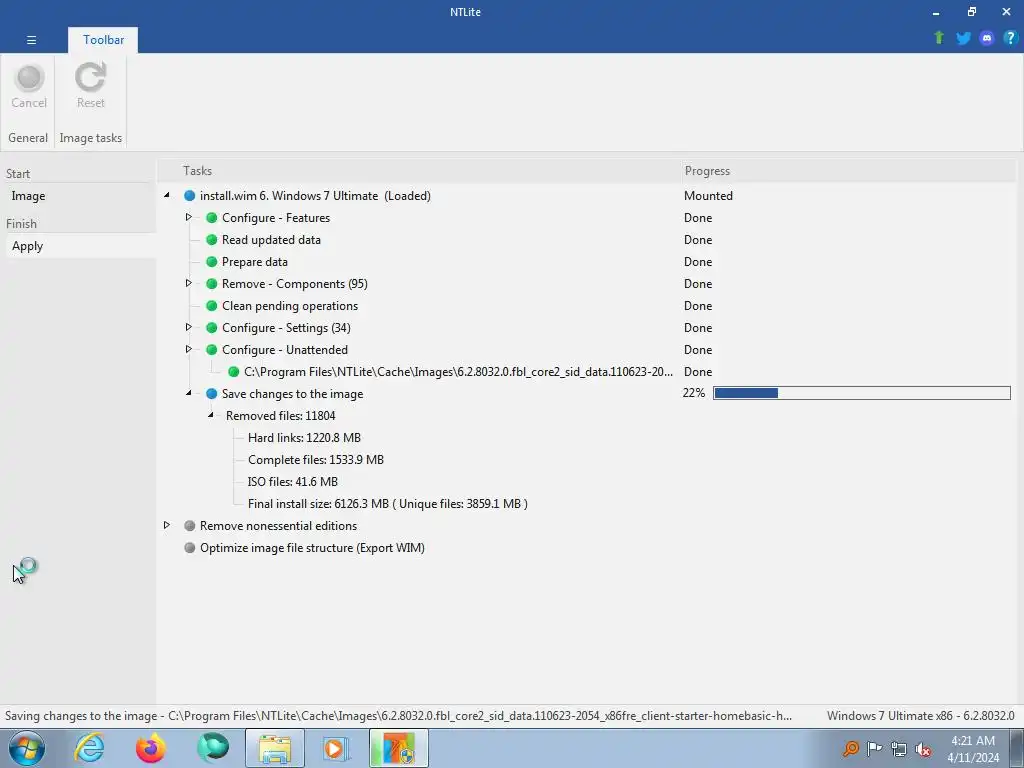1024x768 pixels.
Task: Click the Progress column header
Action: [707, 170]
